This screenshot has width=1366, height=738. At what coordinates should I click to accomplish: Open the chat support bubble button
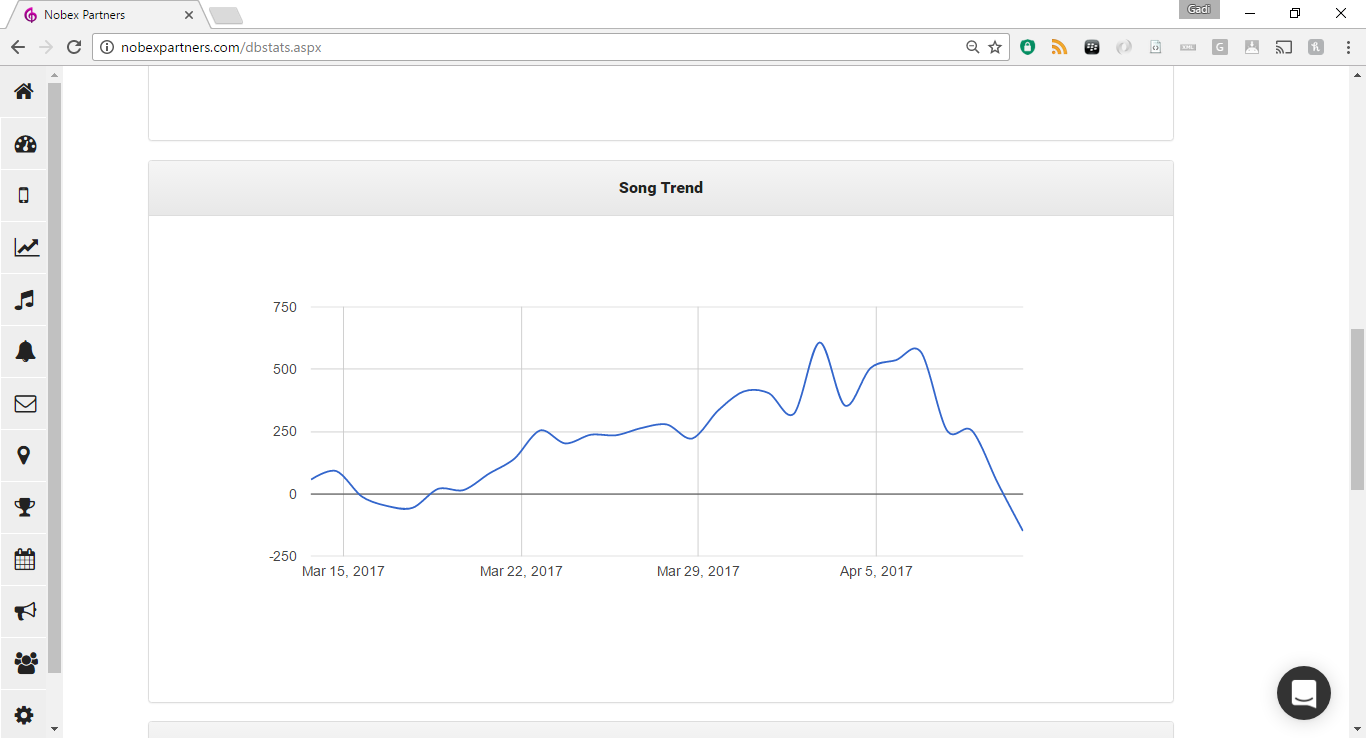tap(1303, 693)
